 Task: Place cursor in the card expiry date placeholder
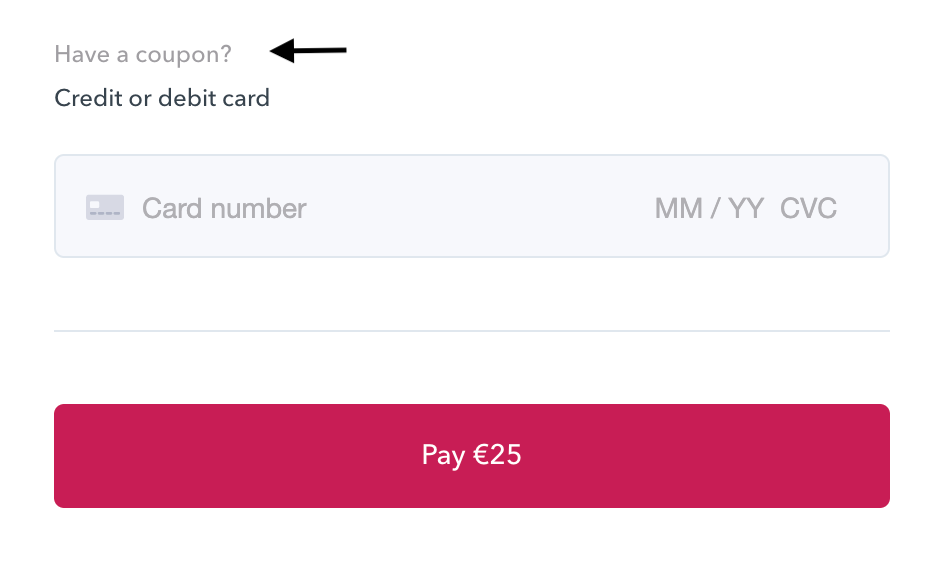[x=709, y=208]
